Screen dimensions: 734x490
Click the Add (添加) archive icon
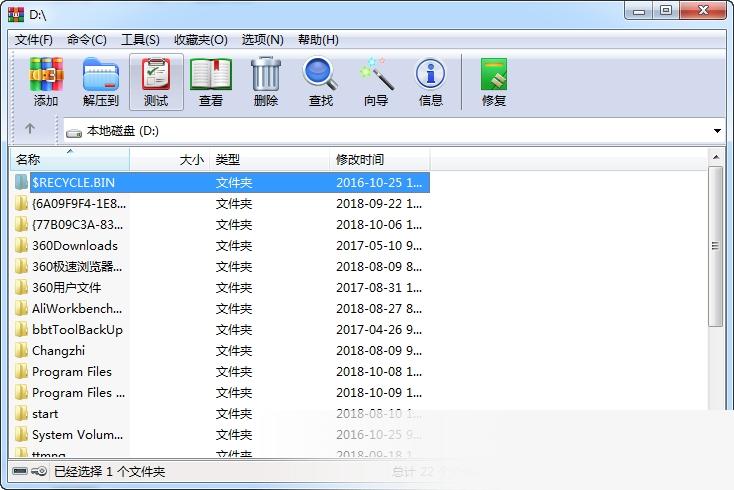pyautogui.click(x=46, y=74)
